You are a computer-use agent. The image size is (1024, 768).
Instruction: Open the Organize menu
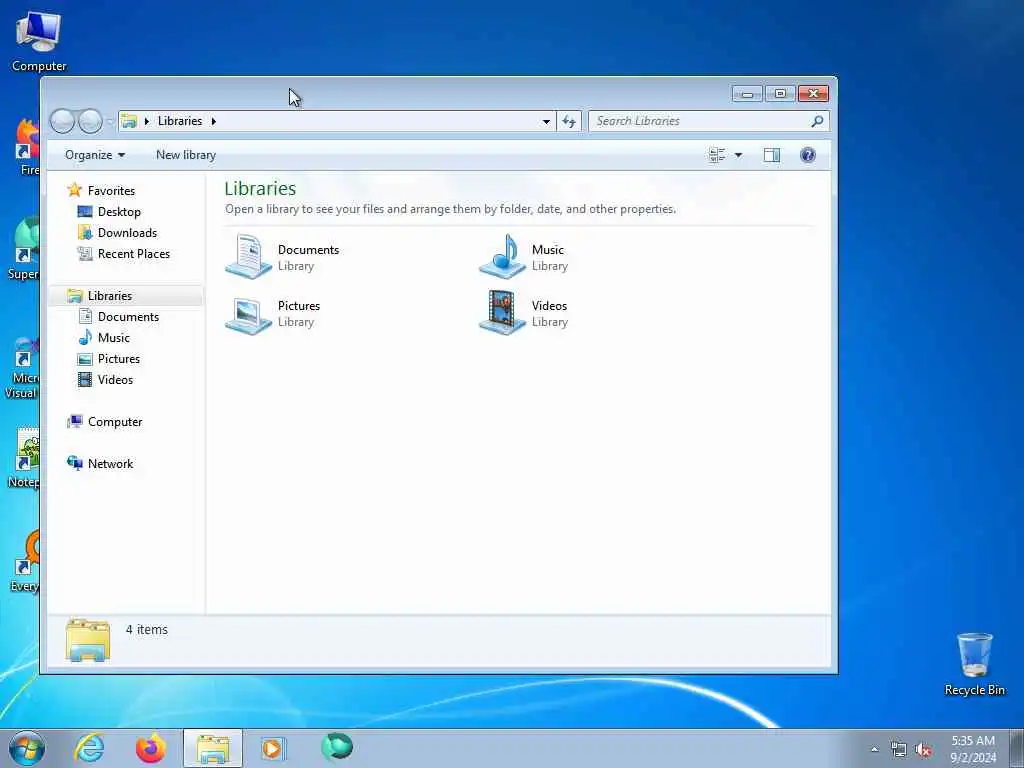pyautogui.click(x=95, y=155)
